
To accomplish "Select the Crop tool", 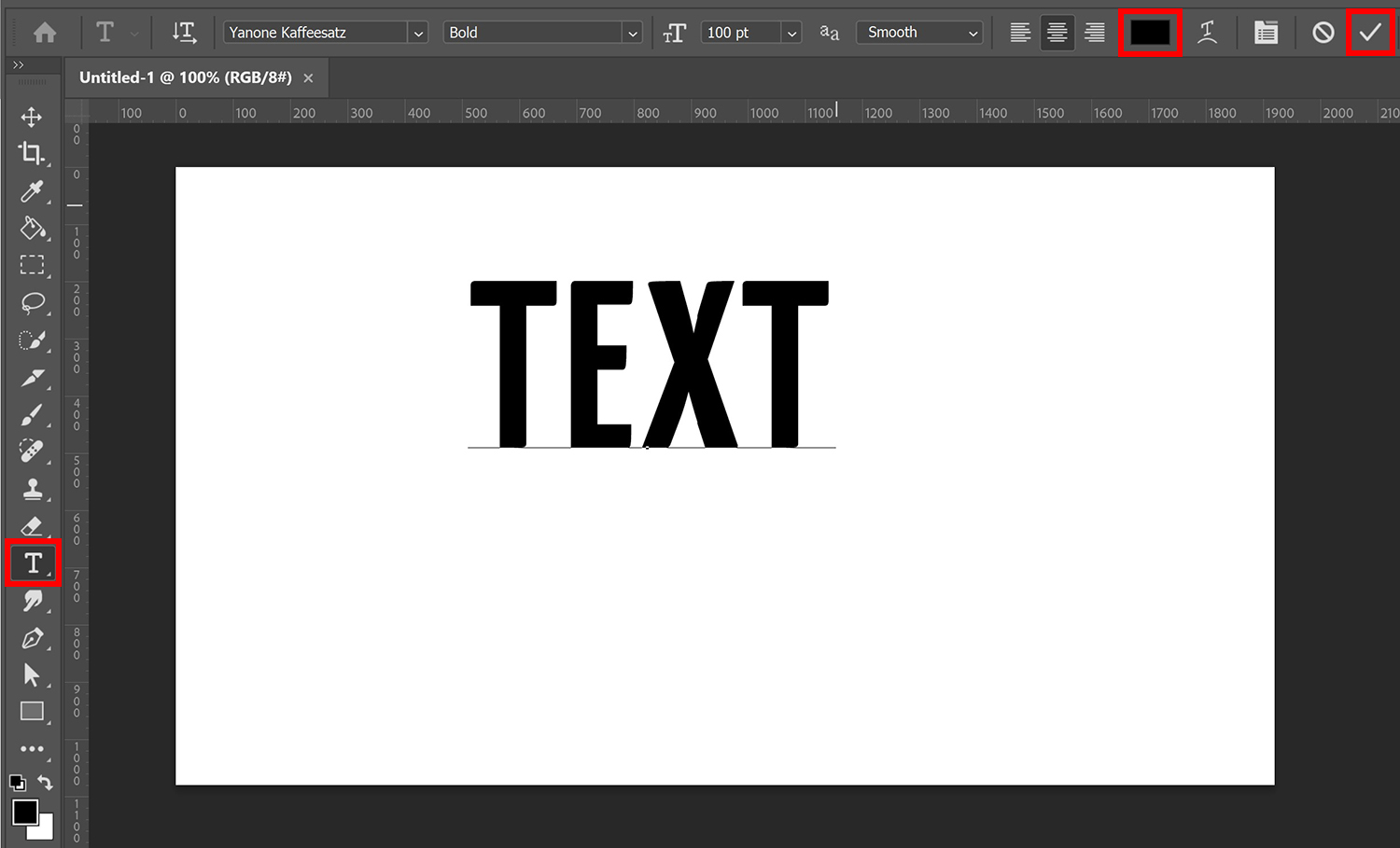I will point(32,154).
